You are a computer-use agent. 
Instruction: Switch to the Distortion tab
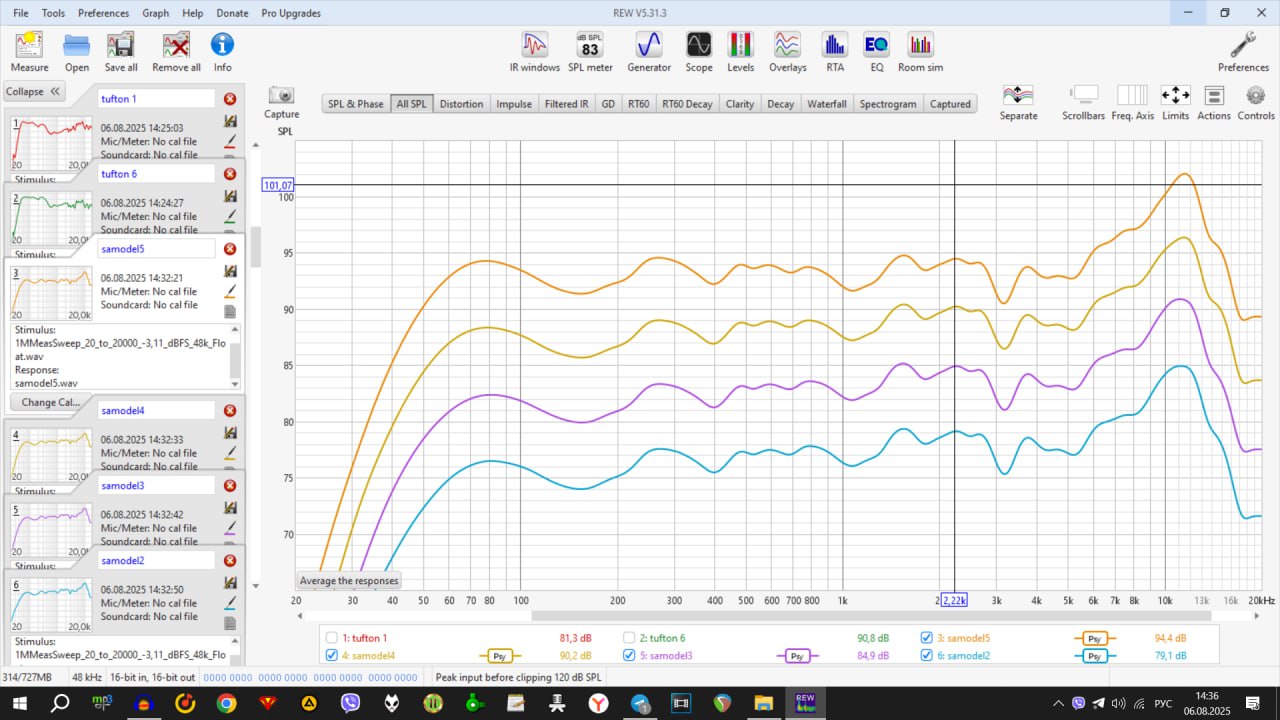pos(461,104)
